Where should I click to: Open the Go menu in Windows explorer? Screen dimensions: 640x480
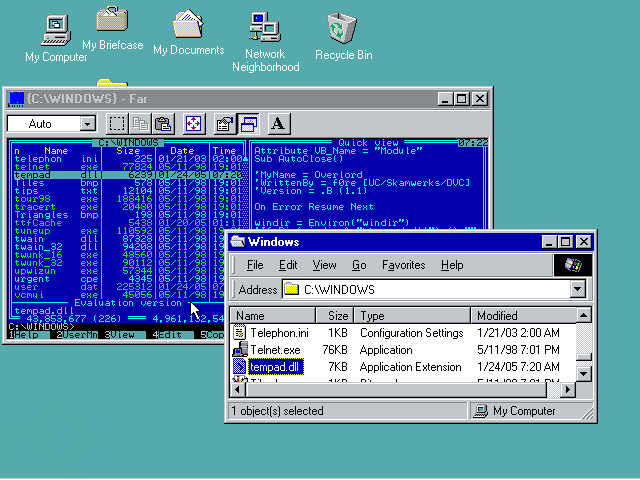click(x=359, y=265)
